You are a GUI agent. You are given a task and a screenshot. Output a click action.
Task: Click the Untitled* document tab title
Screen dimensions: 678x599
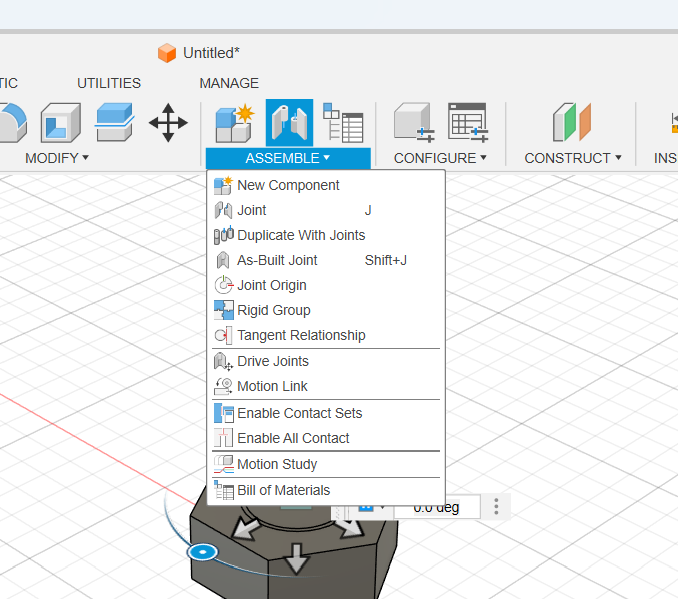[211, 53]
